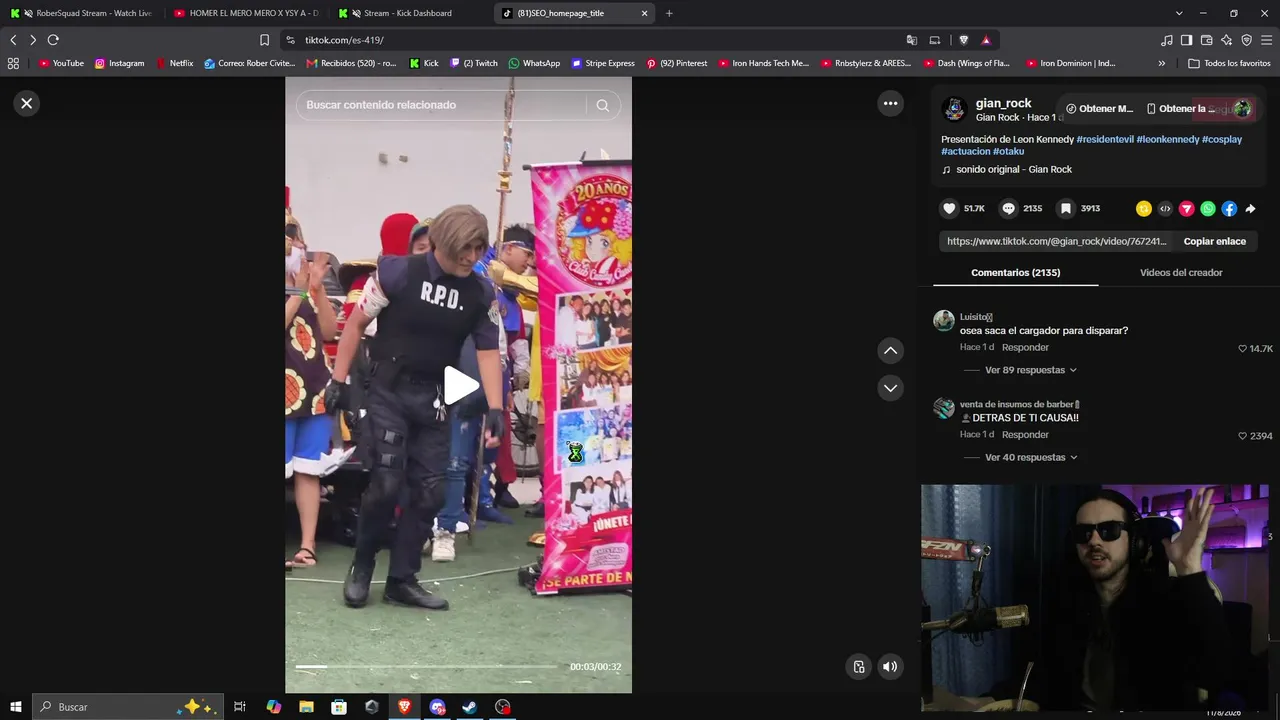Expand 'Ver 40 respuestas' replies

click(x=1031, y=457)
